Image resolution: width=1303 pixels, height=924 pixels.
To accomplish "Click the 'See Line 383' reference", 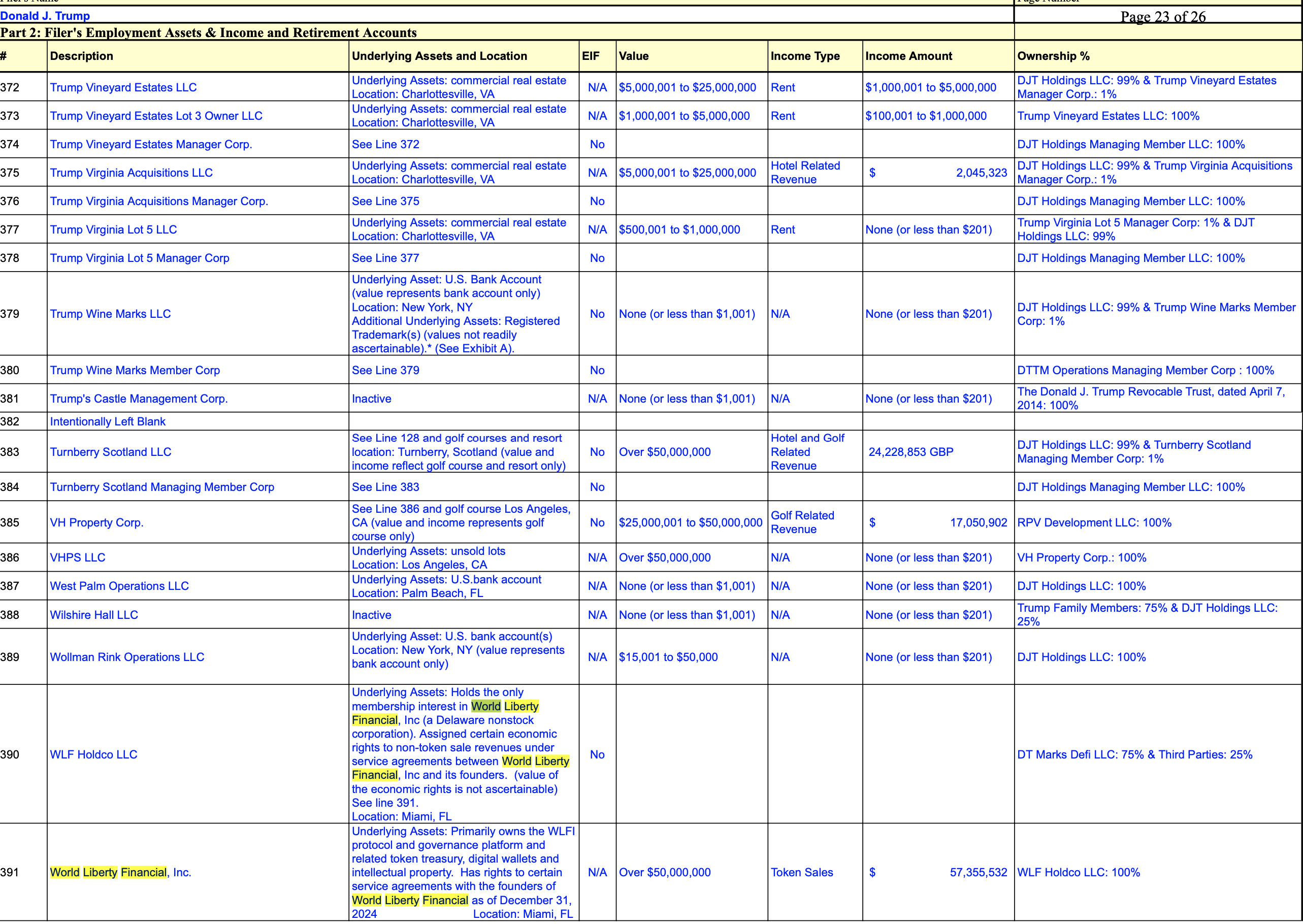I will (x=385, y=487).
